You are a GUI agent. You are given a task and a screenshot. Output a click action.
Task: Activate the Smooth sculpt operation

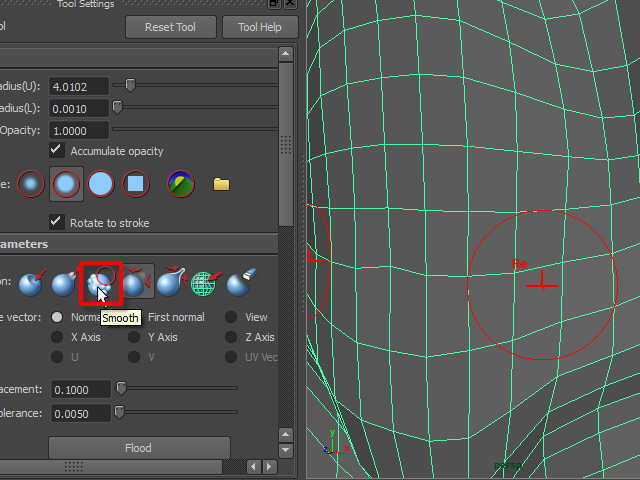(x=101, y=283)
